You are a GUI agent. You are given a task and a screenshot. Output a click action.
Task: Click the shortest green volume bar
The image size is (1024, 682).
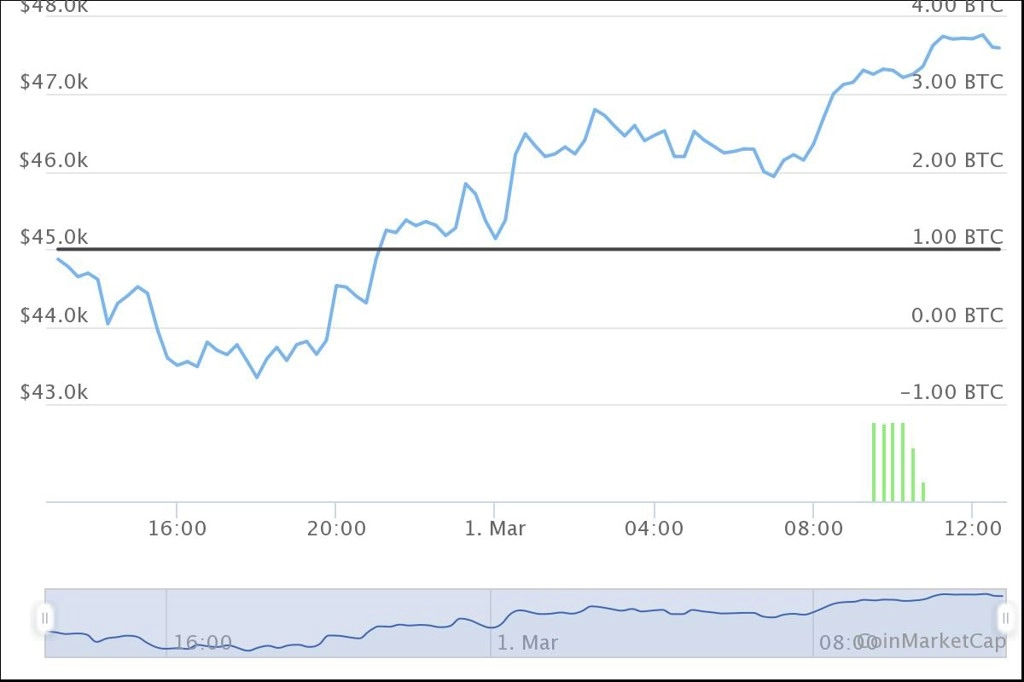(x=923, y=491)
